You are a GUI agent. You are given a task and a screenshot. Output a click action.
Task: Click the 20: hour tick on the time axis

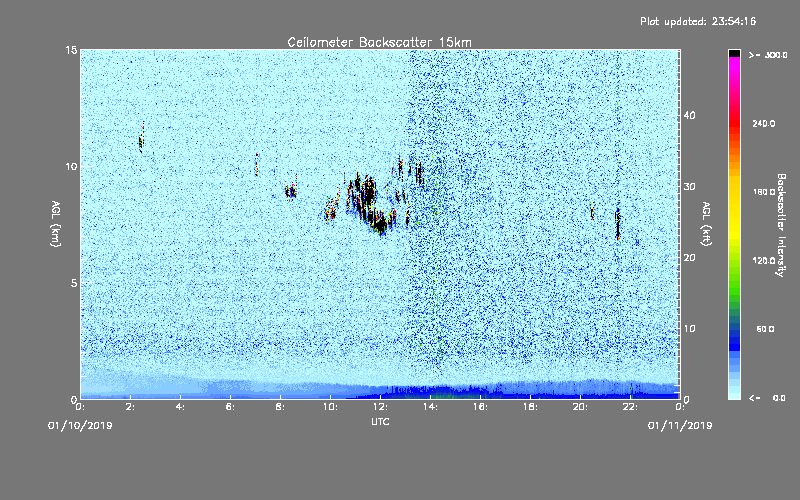pyautogui.click(x=580, y=407)
